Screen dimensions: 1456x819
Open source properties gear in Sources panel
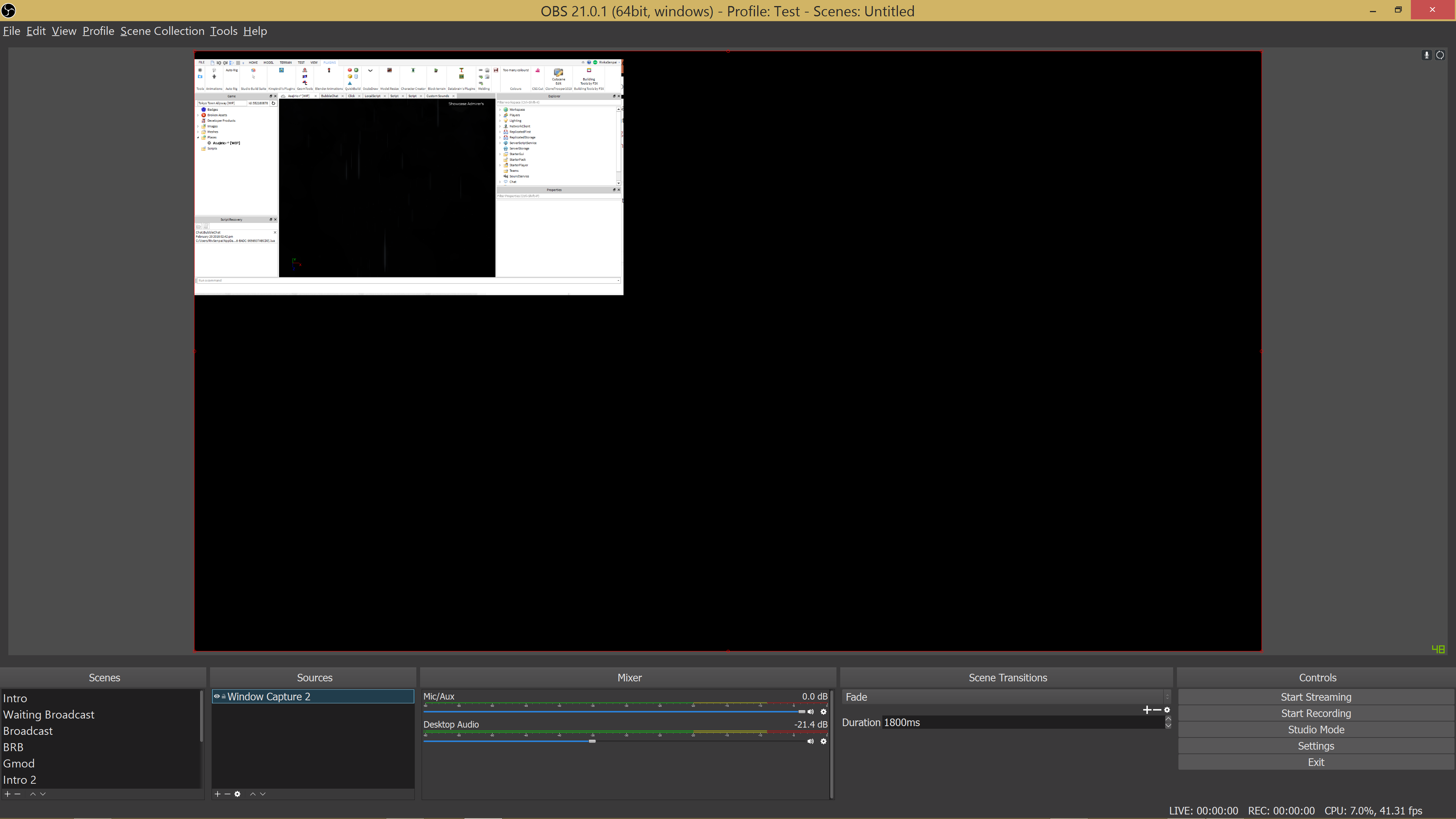237,794
